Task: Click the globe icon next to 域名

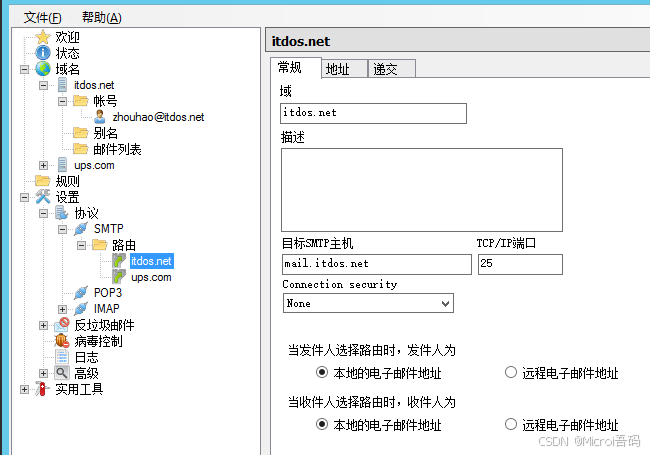Action: pyautogui.click(x=43, y=69)
